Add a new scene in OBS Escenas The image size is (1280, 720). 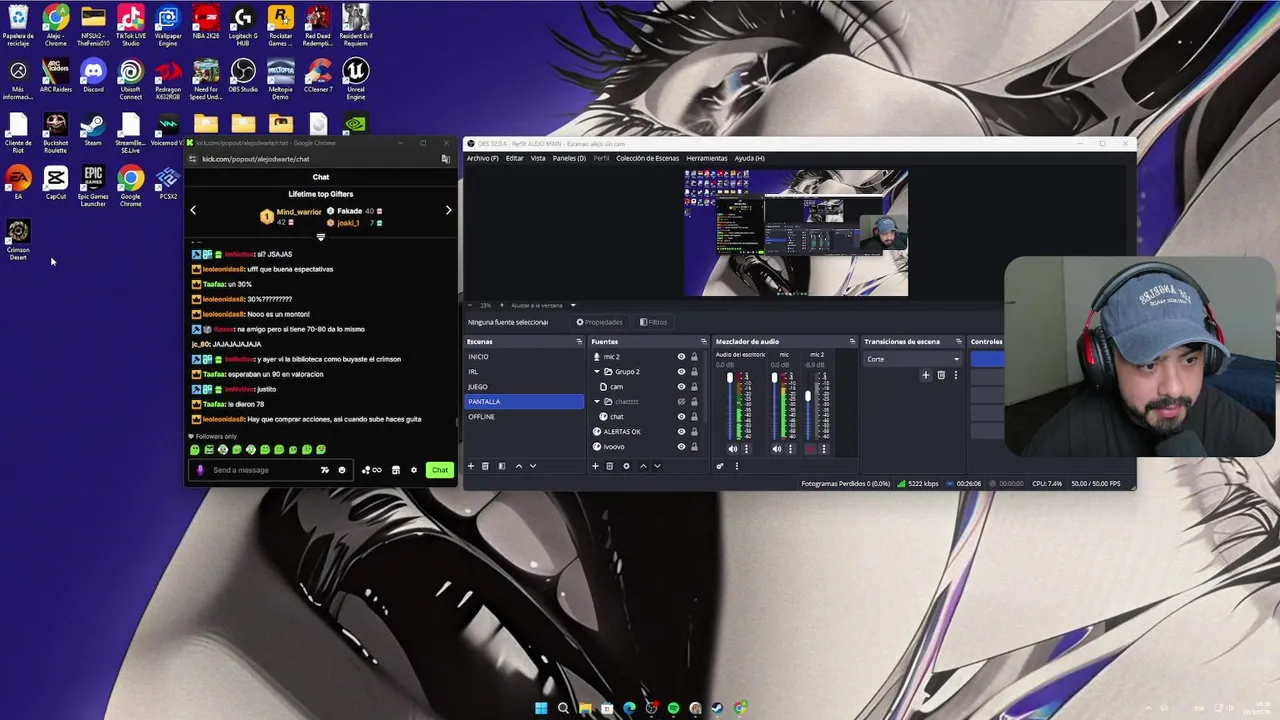pos(471,466)
